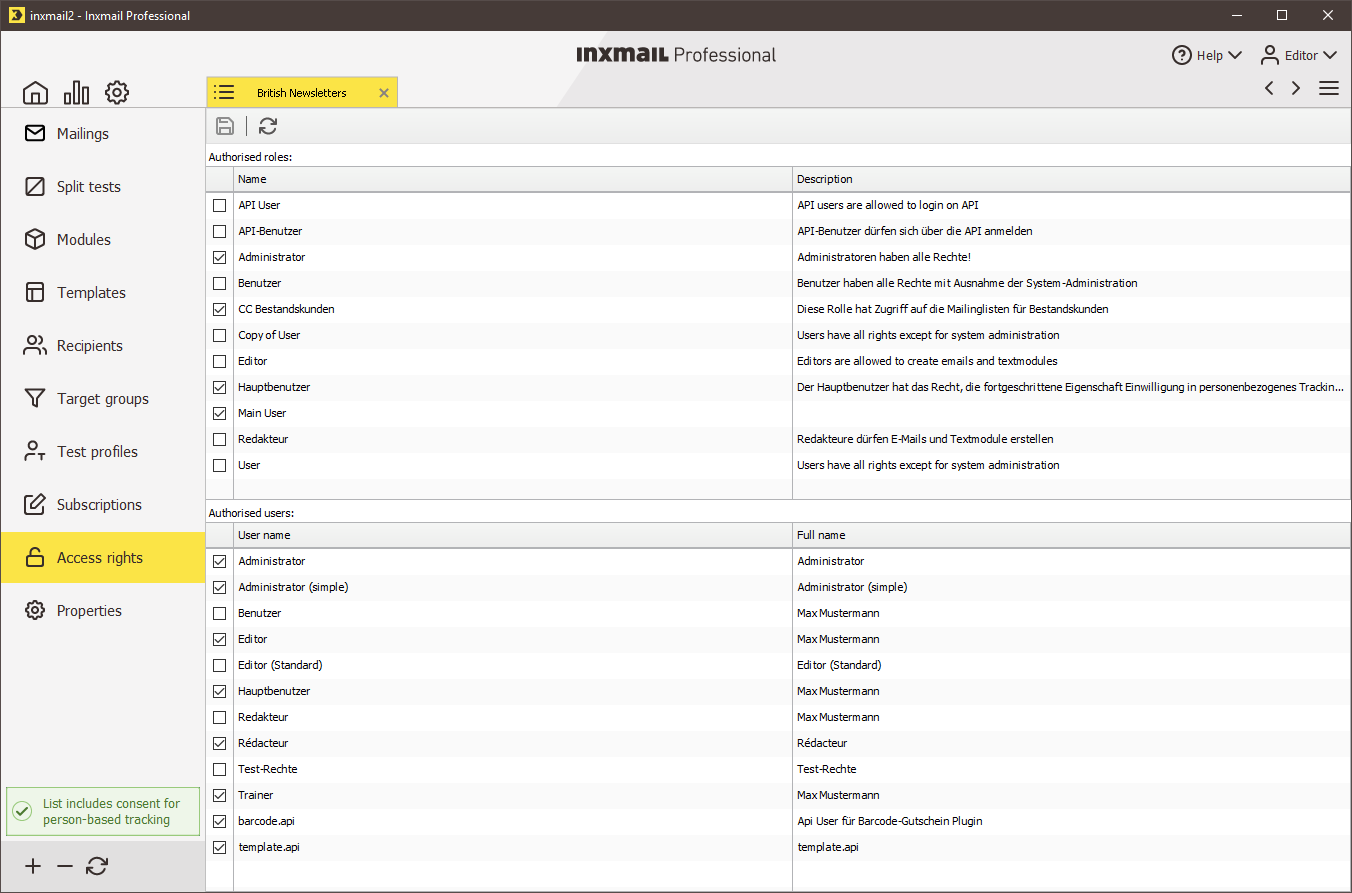Viewport: 1352px width, 893px height.
Task: Uncheck Administrator (simple) user checkbox
Action: [x=220, y=587]
